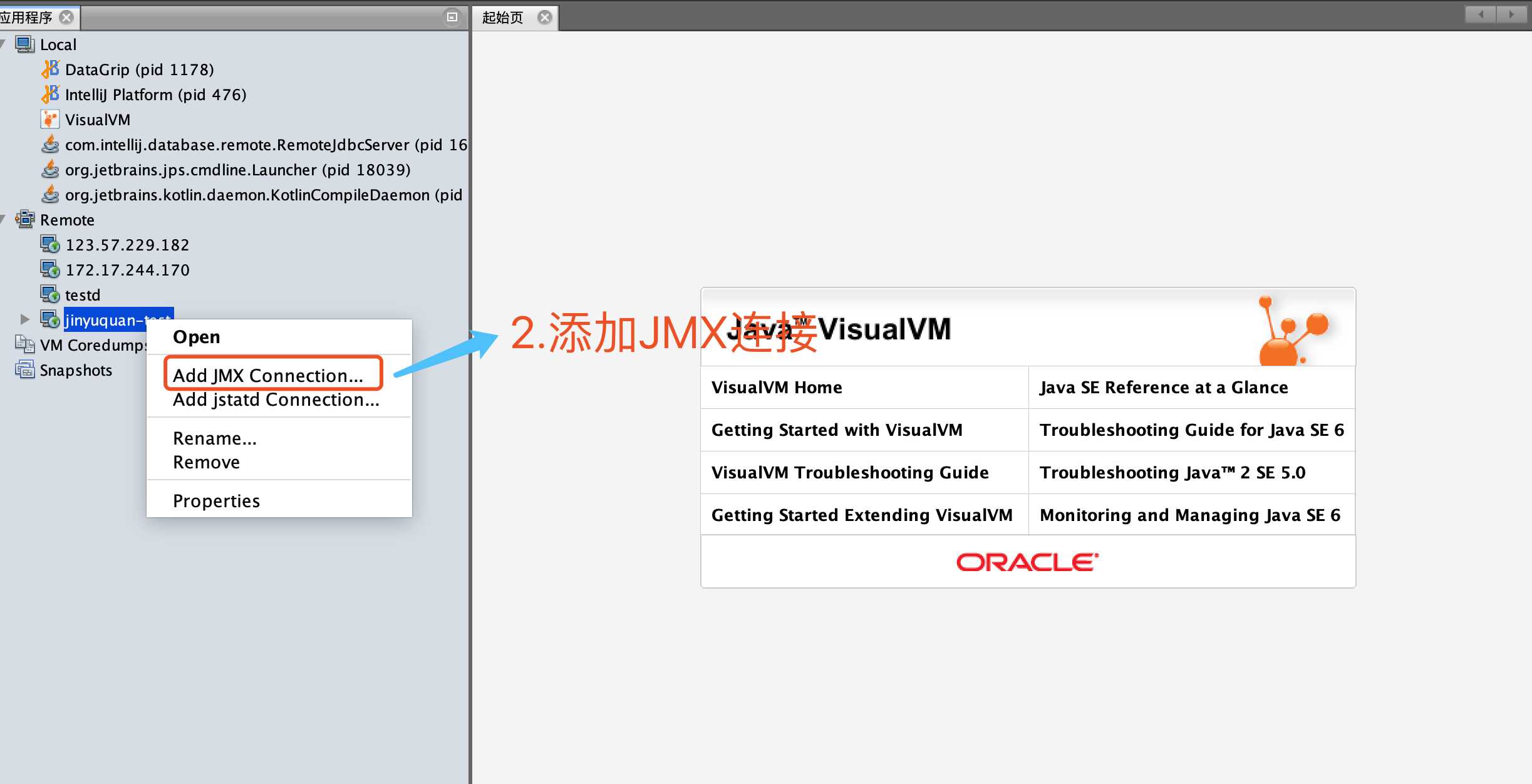The image size is (1532, 784).
Task: Select the VM Coredumps tree node
Action: 94,345
